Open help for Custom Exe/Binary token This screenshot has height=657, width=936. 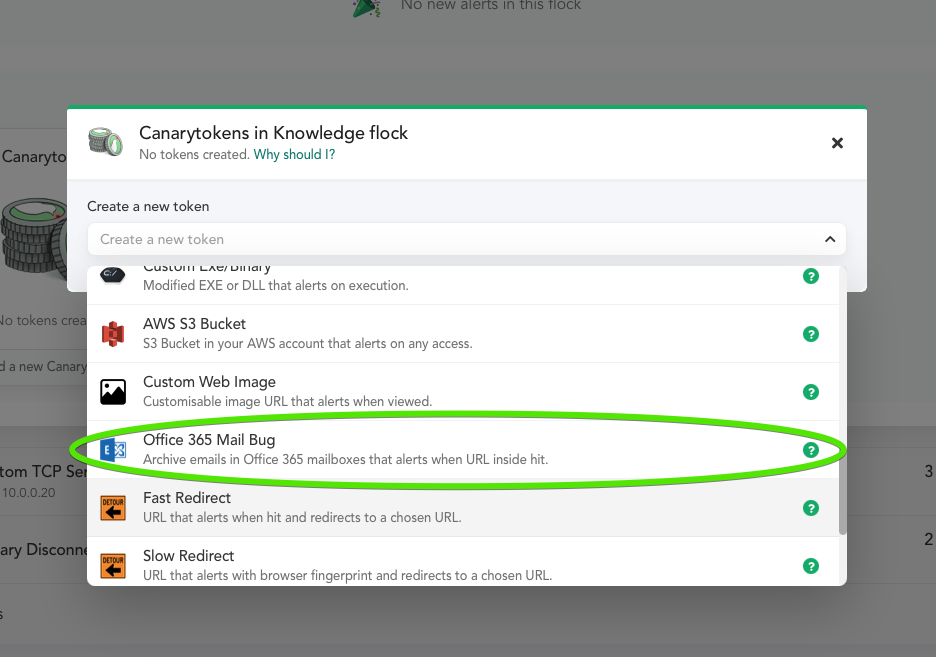(811, 276)
